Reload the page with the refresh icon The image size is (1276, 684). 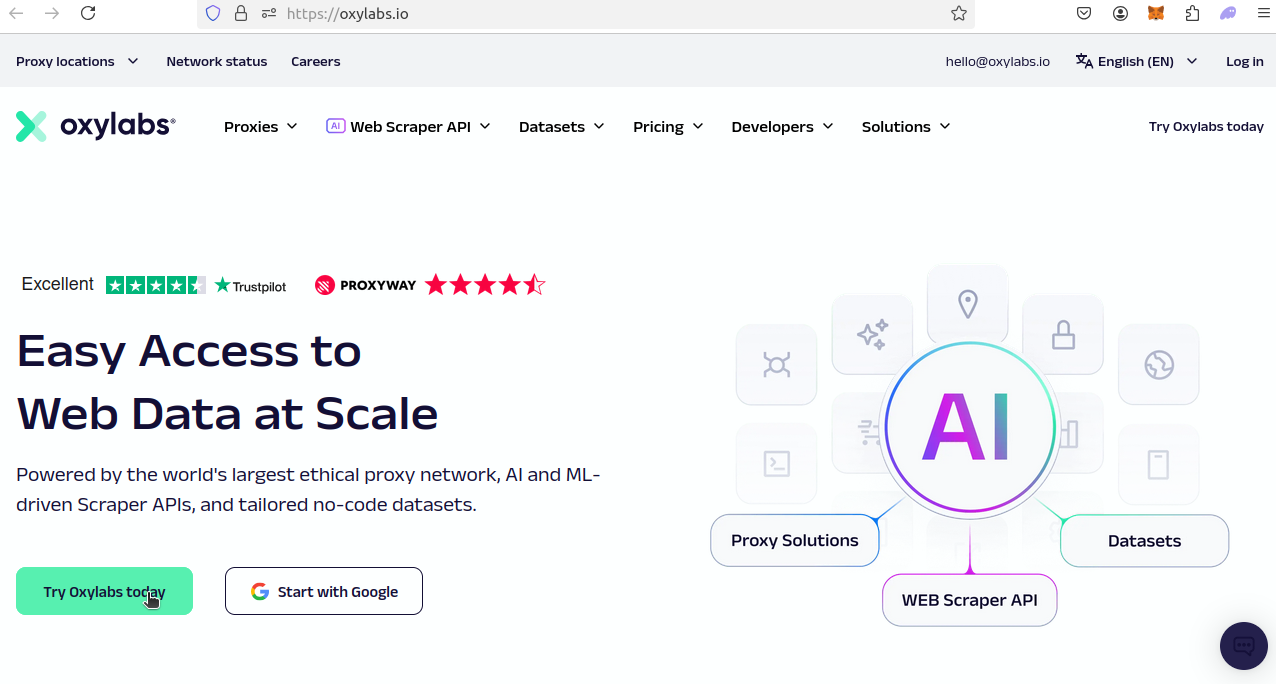88,13
